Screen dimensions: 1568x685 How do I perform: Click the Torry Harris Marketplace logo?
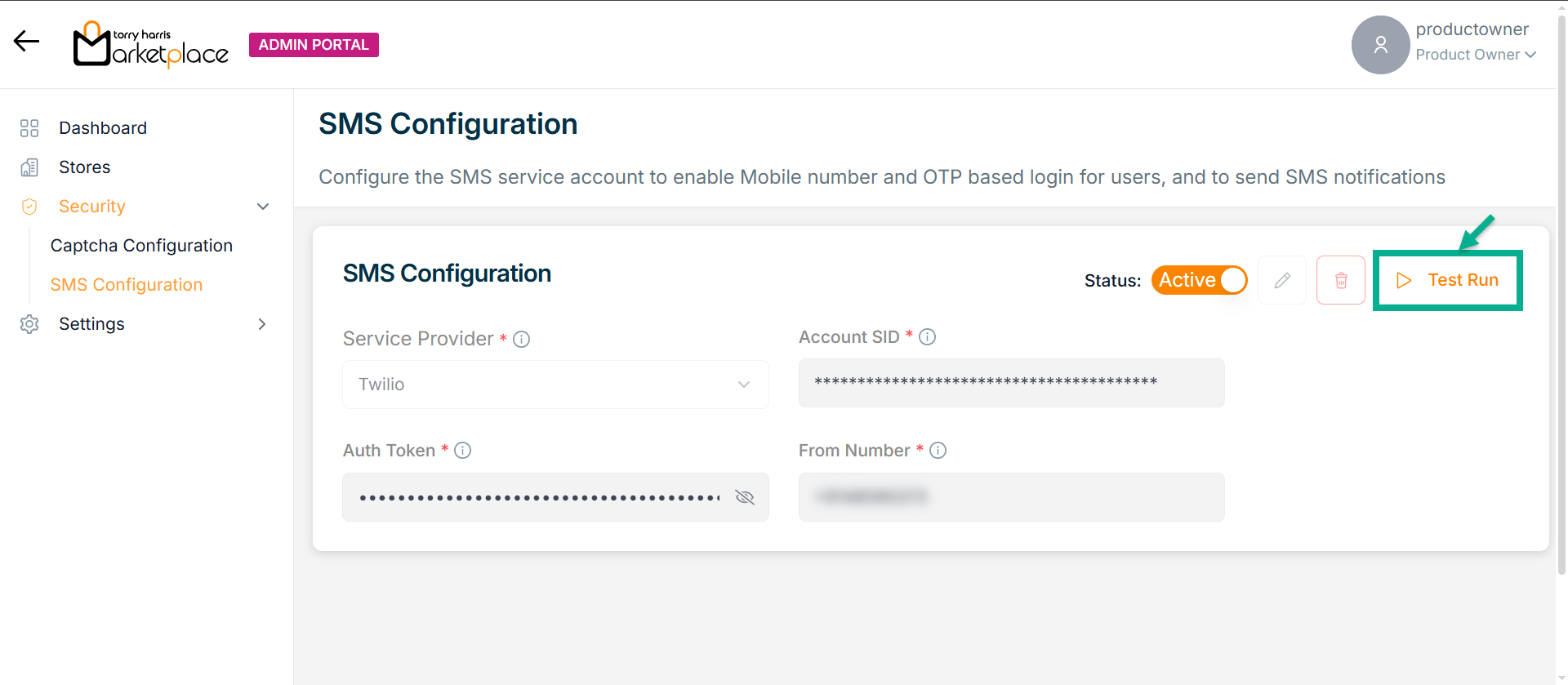(x=151, y=45)
